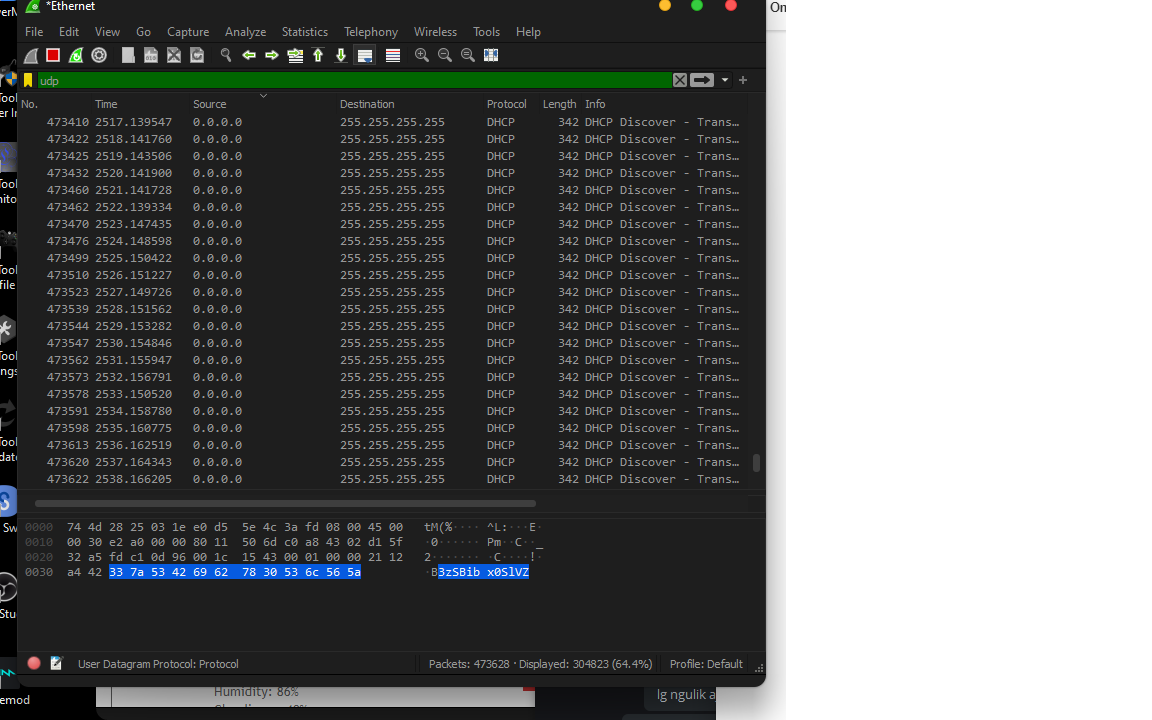Jump to the last packet with the down arrow
Image resolution: width=1152 pixels, height=720 pixels.
tap(341, 55)
